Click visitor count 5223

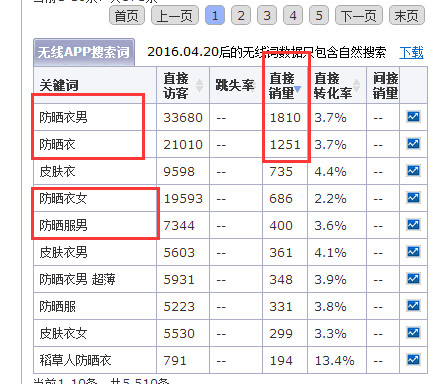[x=179, y=307]
